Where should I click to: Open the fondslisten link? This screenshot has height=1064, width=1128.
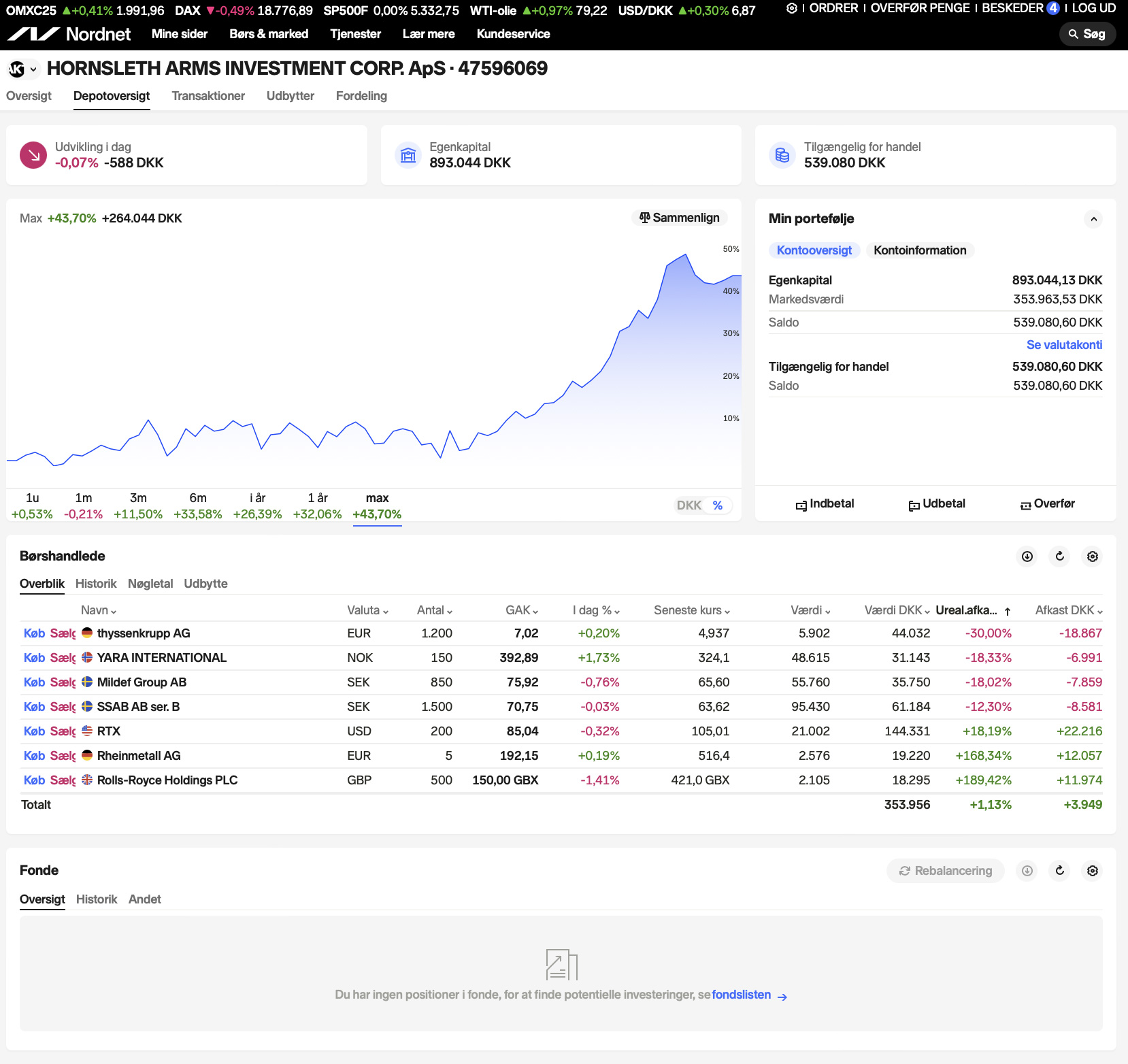[x=742, y=995]
